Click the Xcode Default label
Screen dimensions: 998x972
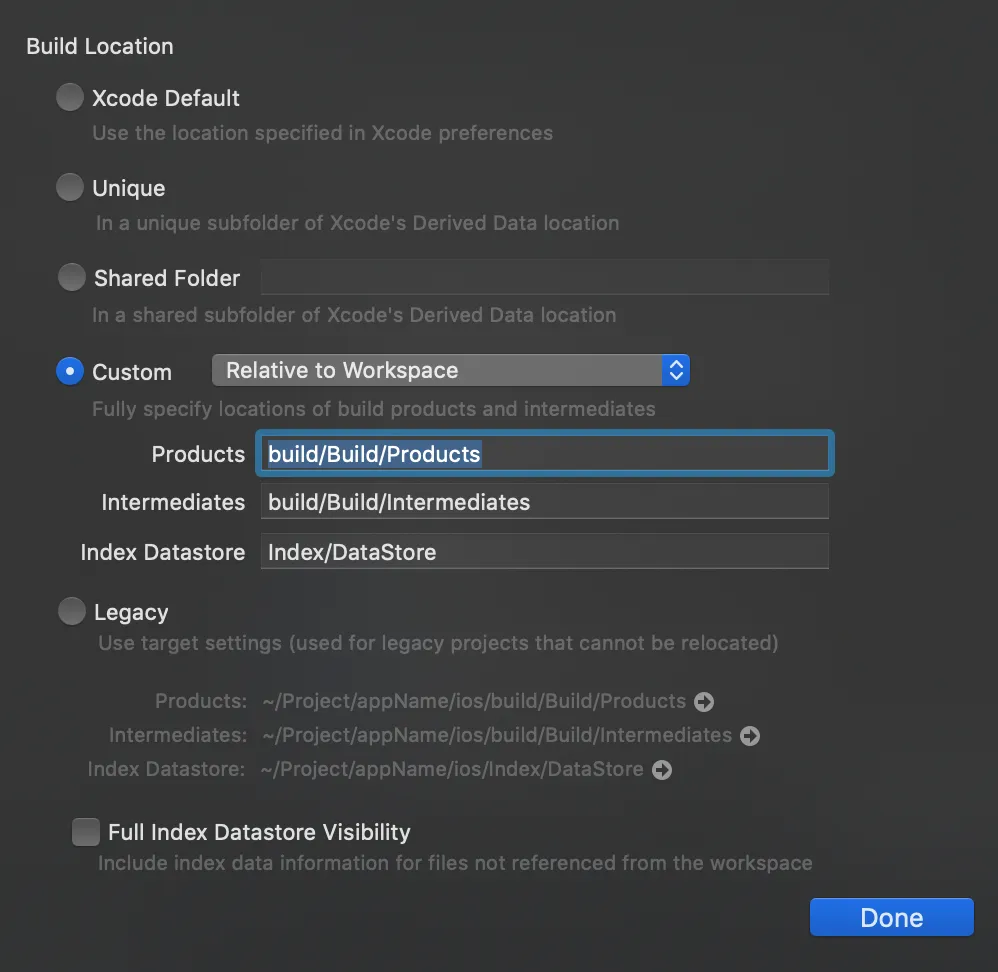pyautogui.click(x=166, y=99)
